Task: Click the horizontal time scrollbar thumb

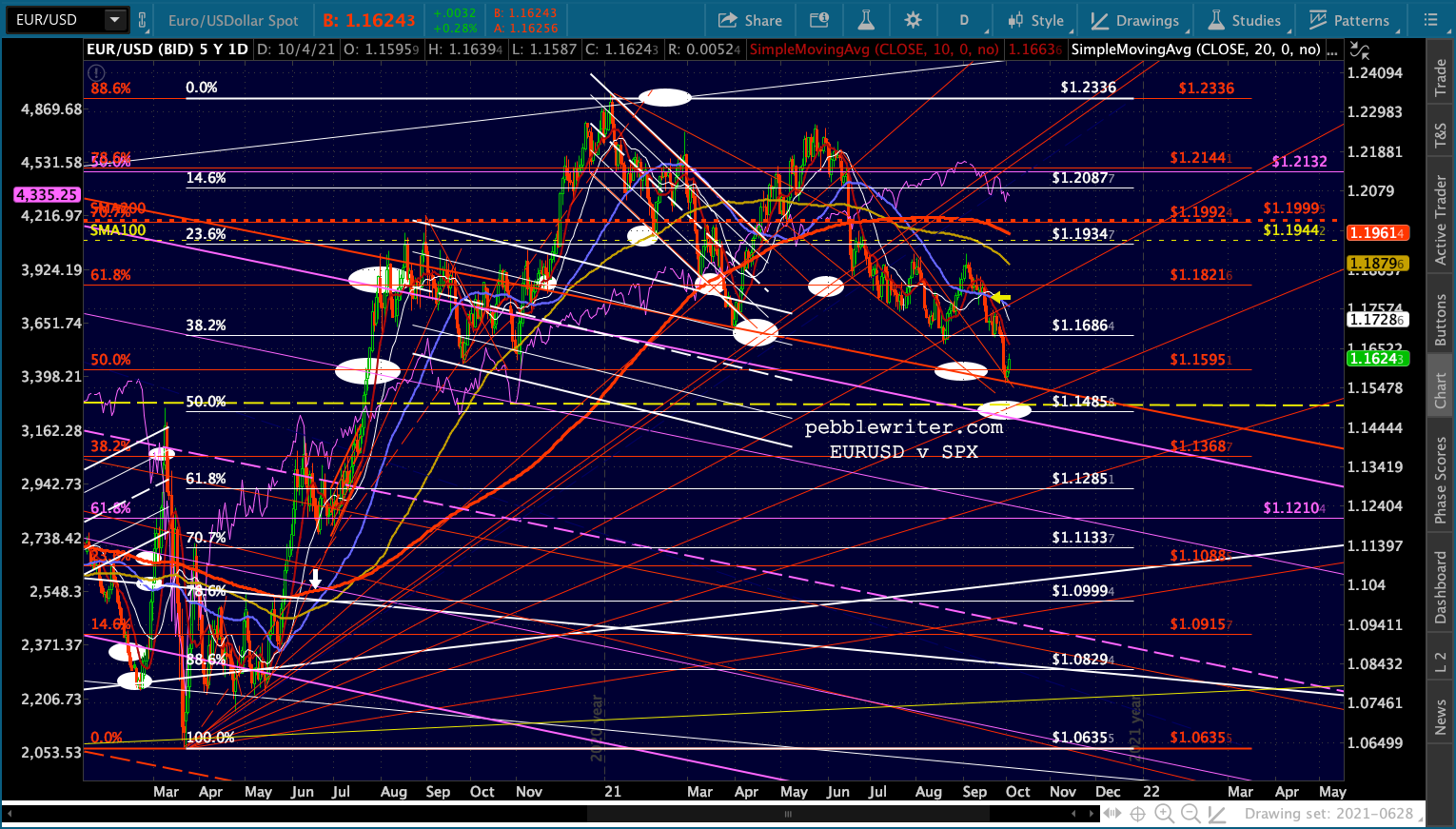Action: pyautogui.click(x=788, y=814)
